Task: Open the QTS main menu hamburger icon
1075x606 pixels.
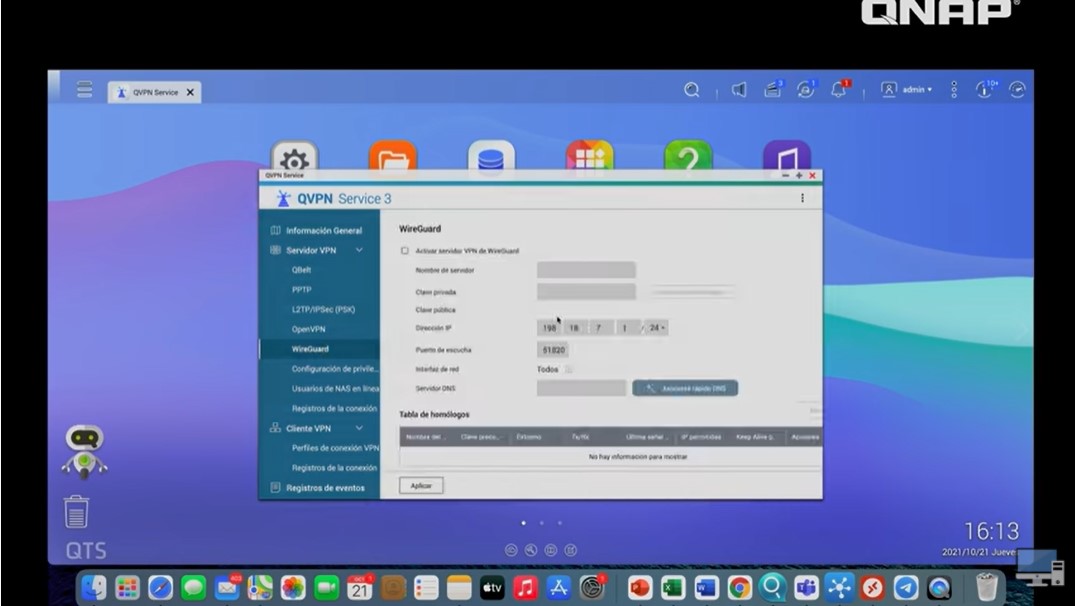Action: click(84, 90)
